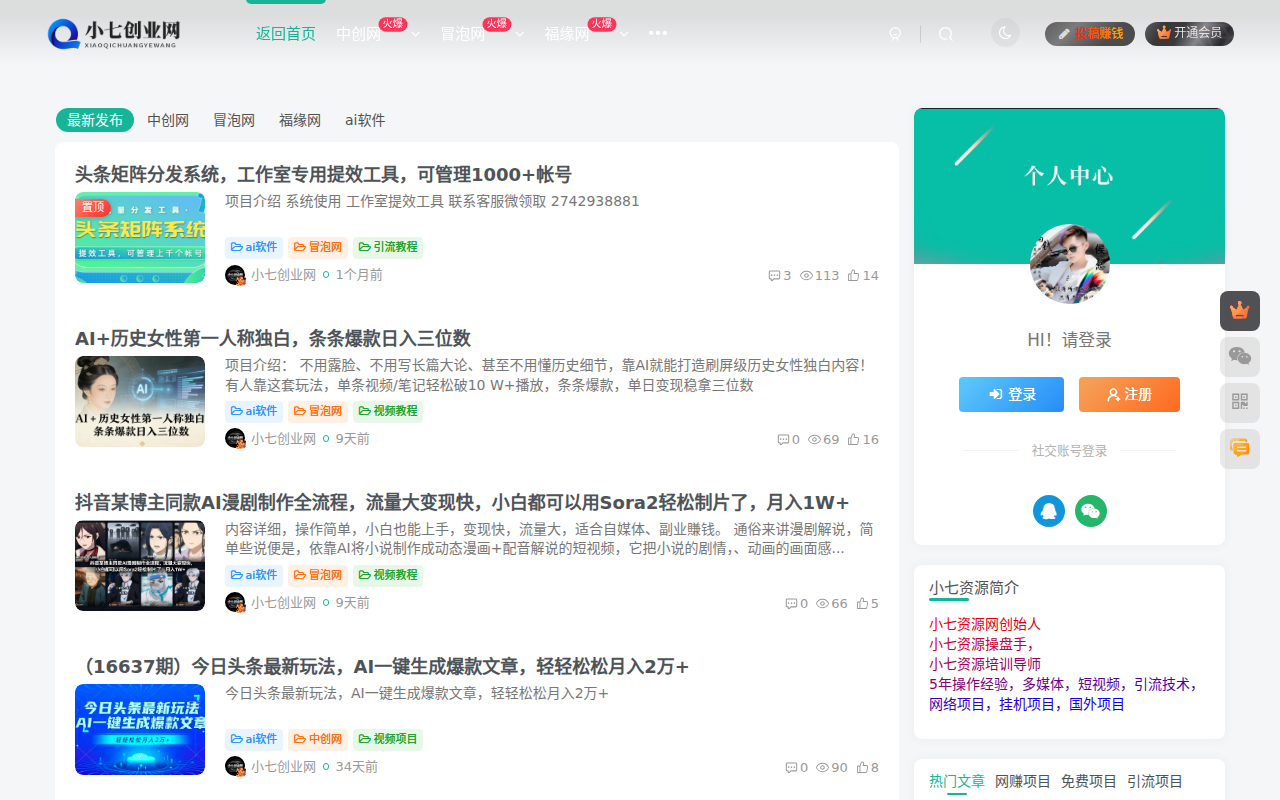The height and width of the screenshot is (800, 1280).
Task: Click the 返回首页 menu item
Action: (285, 33)
